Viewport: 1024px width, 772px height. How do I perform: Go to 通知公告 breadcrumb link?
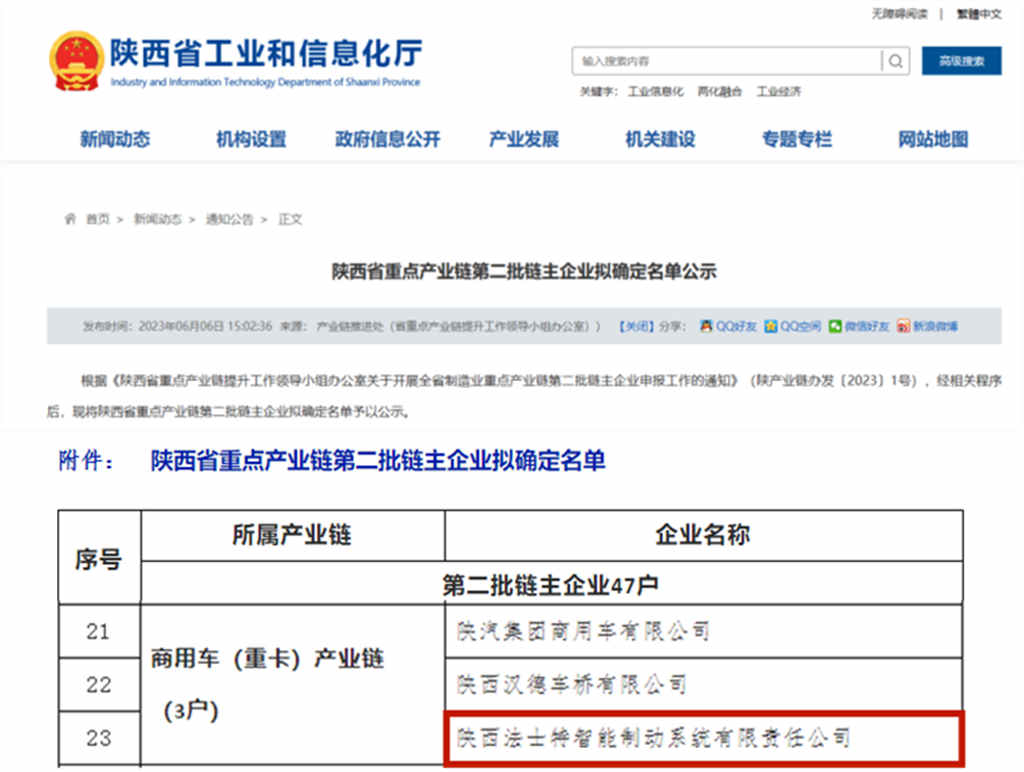coord(229,219)
